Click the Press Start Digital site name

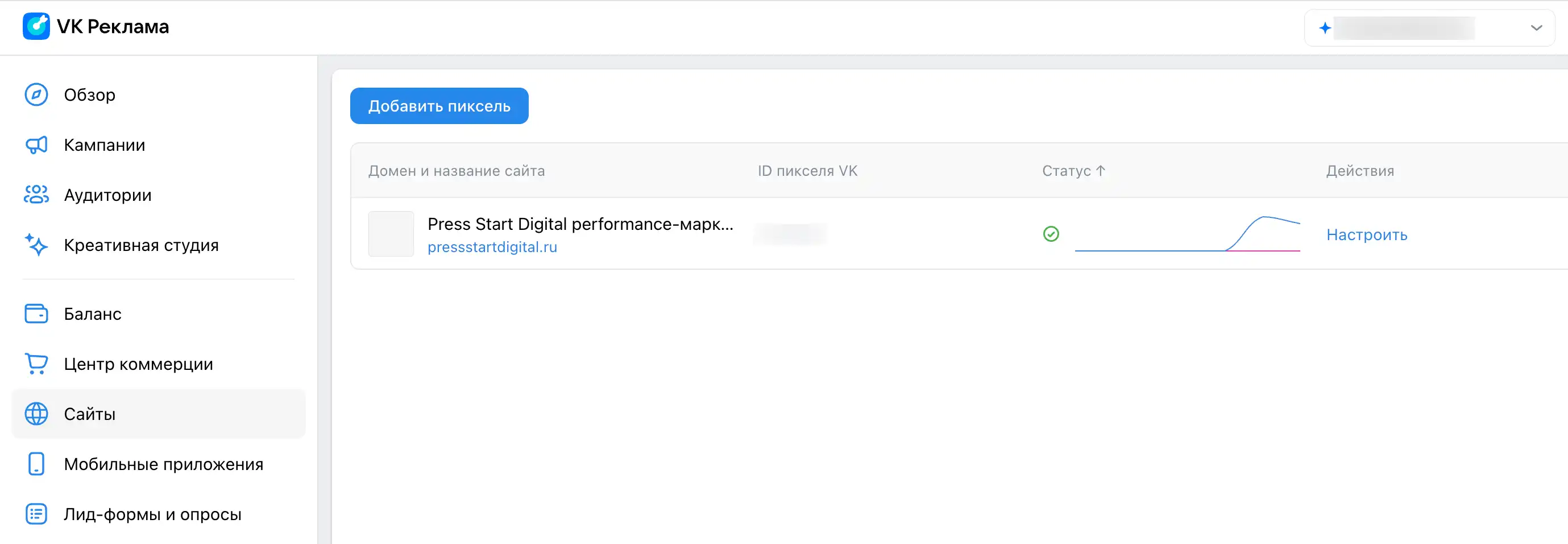click(x=580, y=224)
